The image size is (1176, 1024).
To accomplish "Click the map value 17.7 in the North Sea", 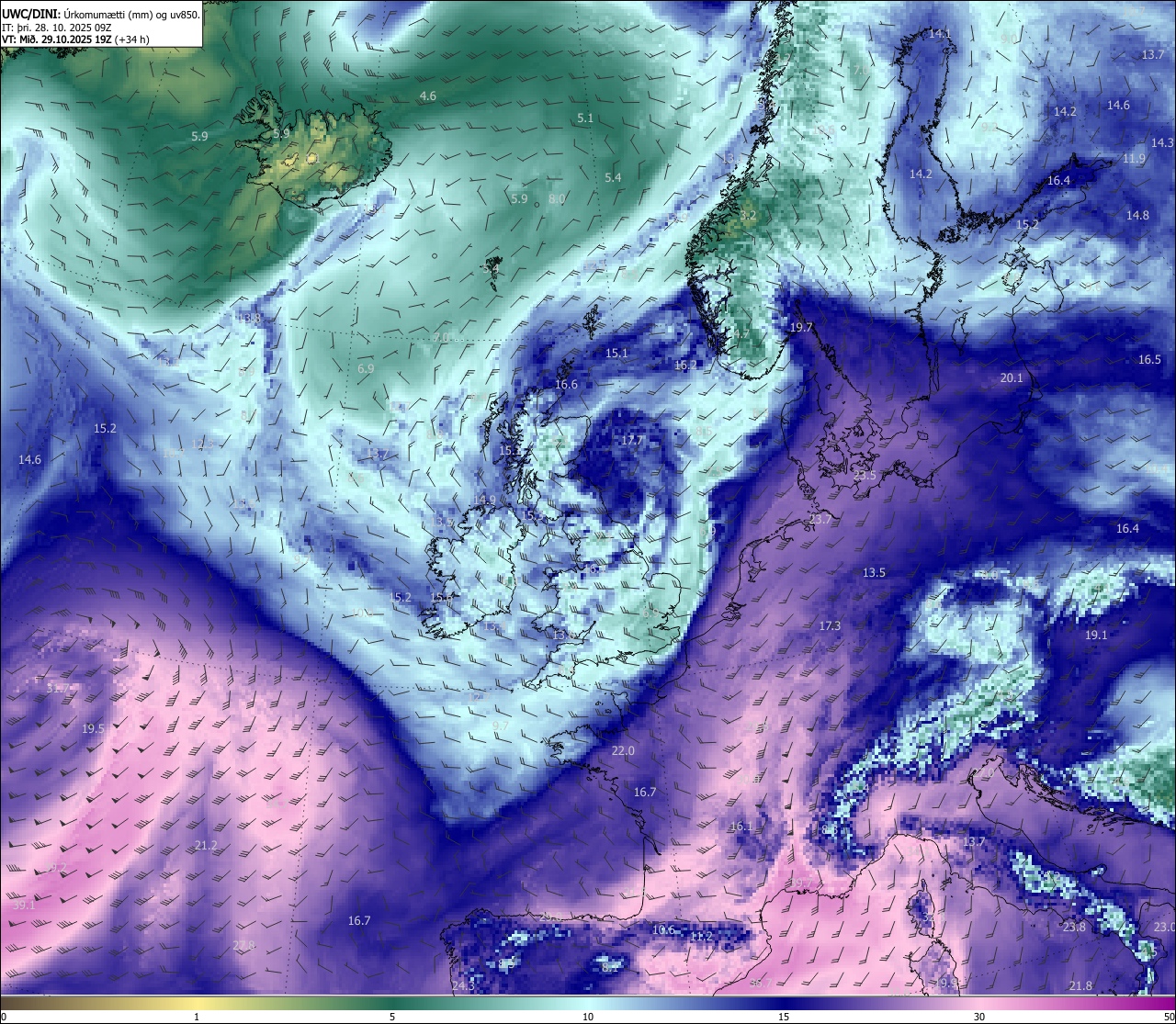I will (632, 441).
